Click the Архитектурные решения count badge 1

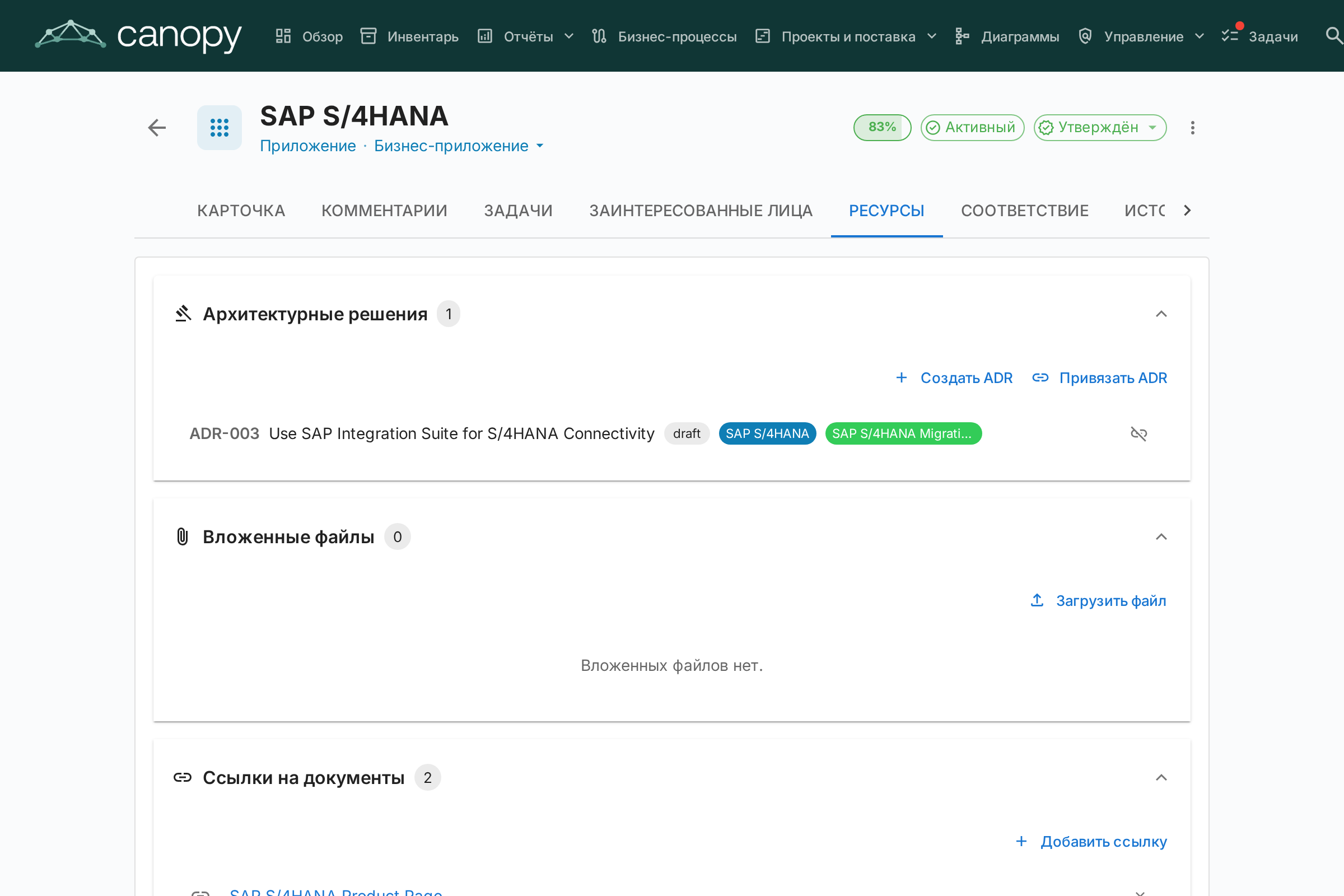(449, 314)
